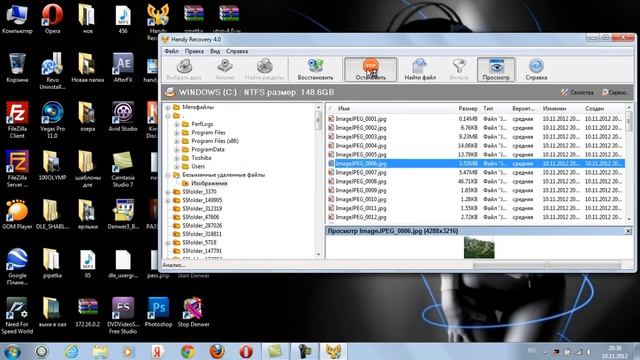The height and width of the screenshot is (360, 640).
Task: Open the Vegas Pro 11.0 desktop icon
Action: [x=53, y=120]
